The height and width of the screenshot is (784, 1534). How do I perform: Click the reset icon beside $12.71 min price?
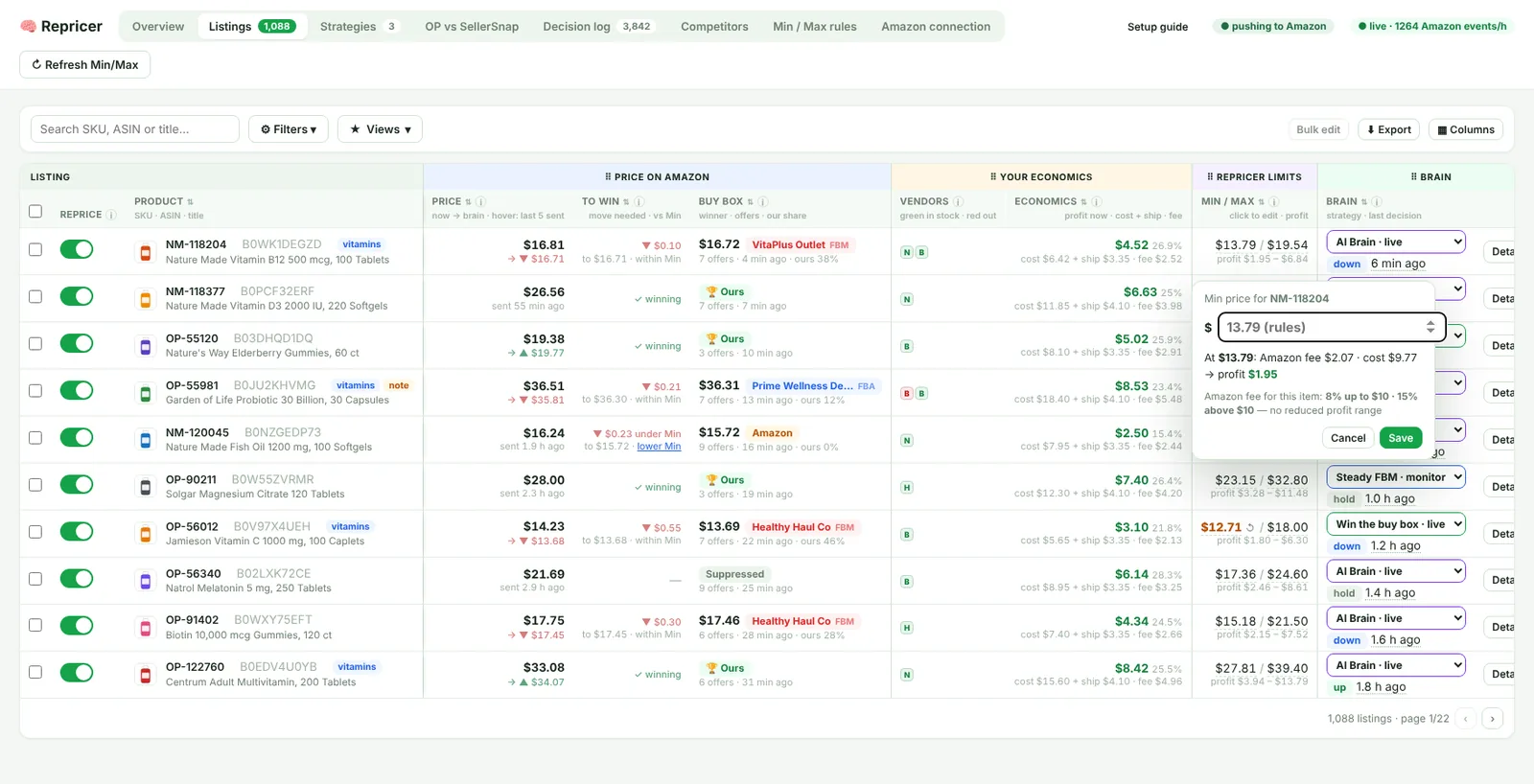coord(1250,527)
